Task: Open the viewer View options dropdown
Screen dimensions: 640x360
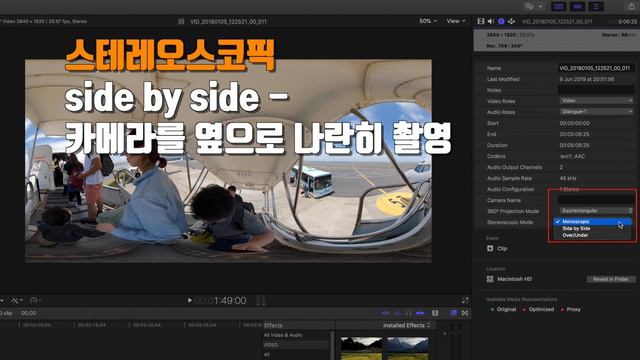Action: 456,21
